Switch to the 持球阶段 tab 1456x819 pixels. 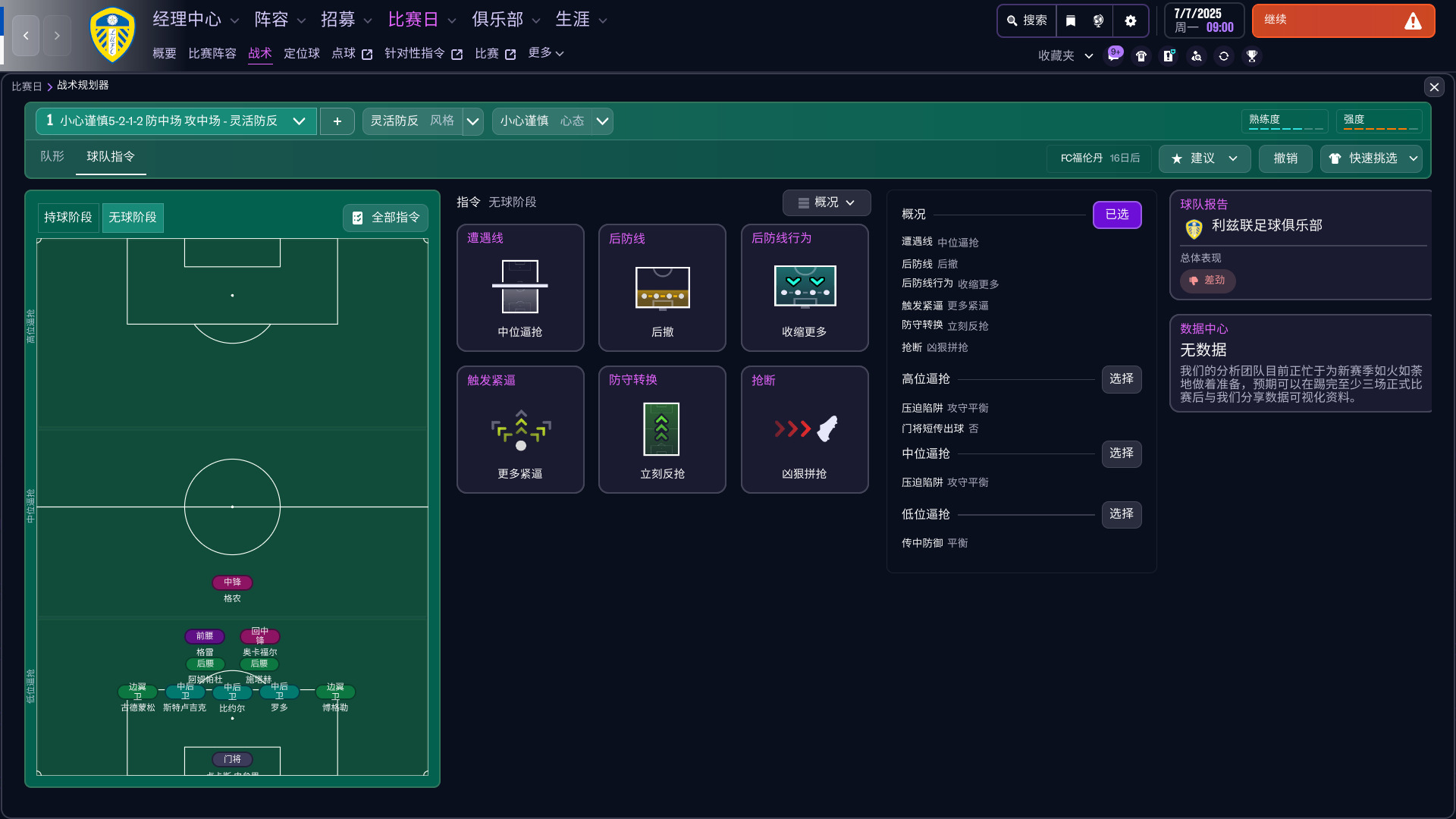[68, 218]
